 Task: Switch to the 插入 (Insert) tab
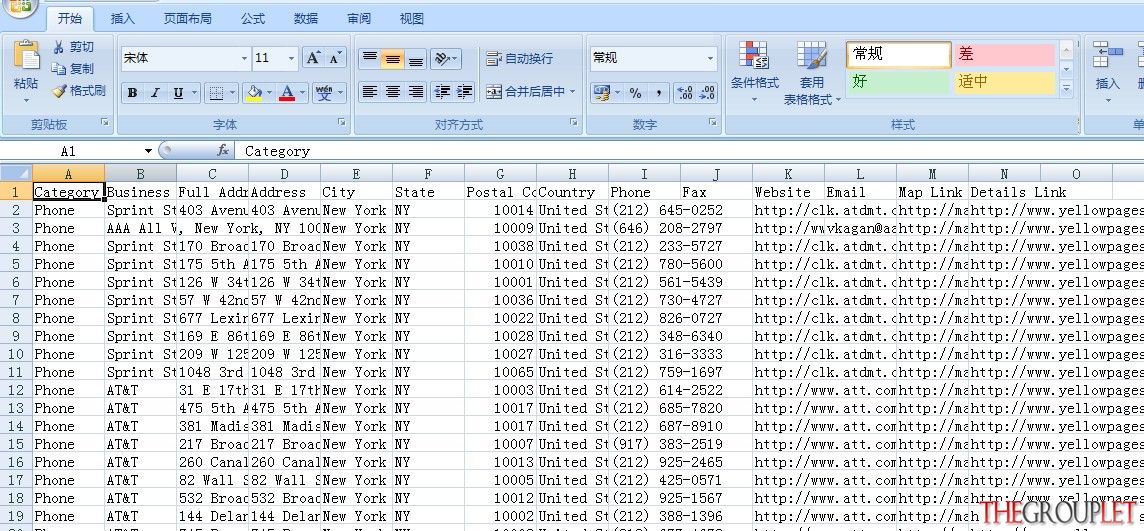pos(123,19)
